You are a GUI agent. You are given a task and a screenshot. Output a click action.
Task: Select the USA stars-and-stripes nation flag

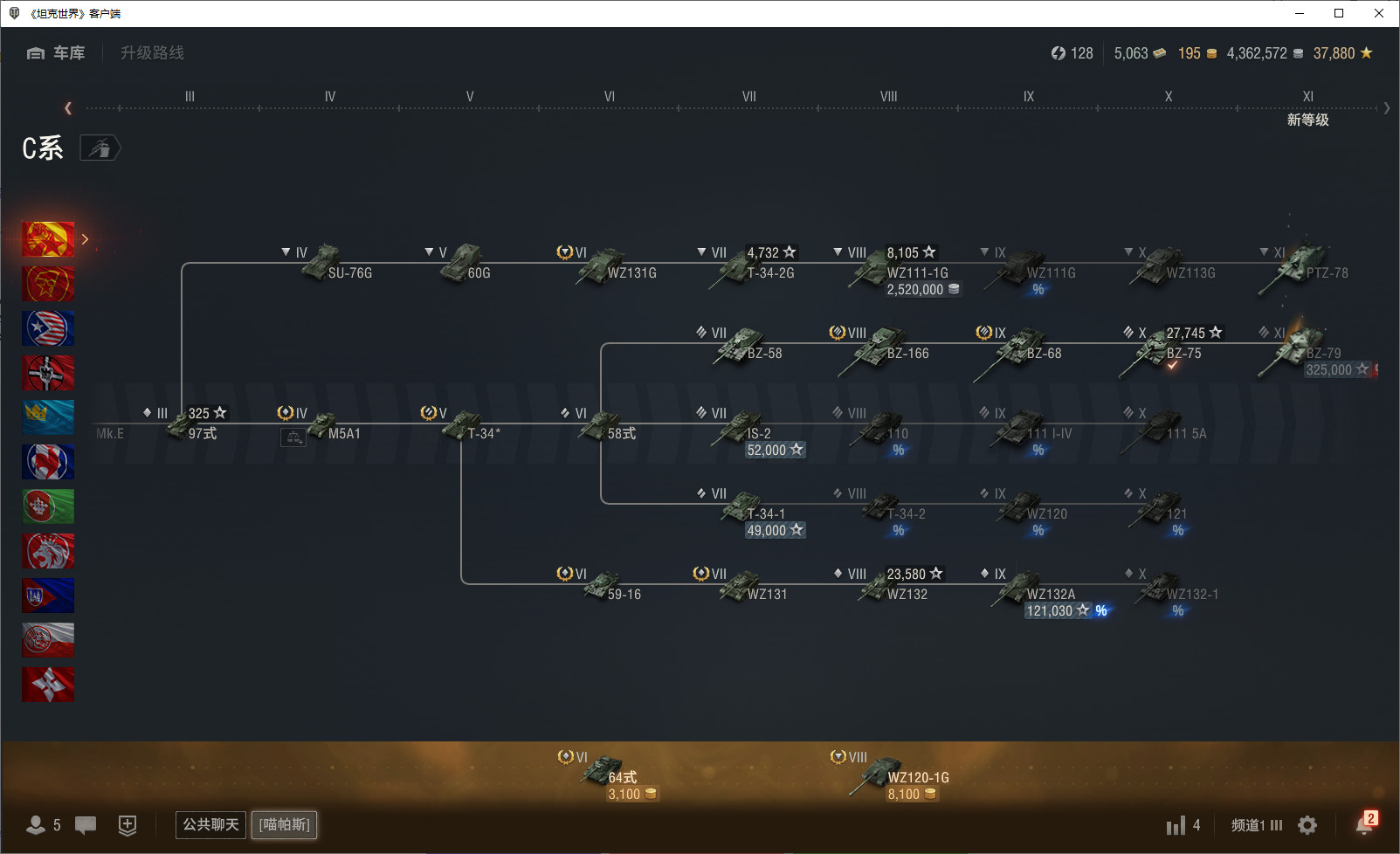[x=48, y=328]
